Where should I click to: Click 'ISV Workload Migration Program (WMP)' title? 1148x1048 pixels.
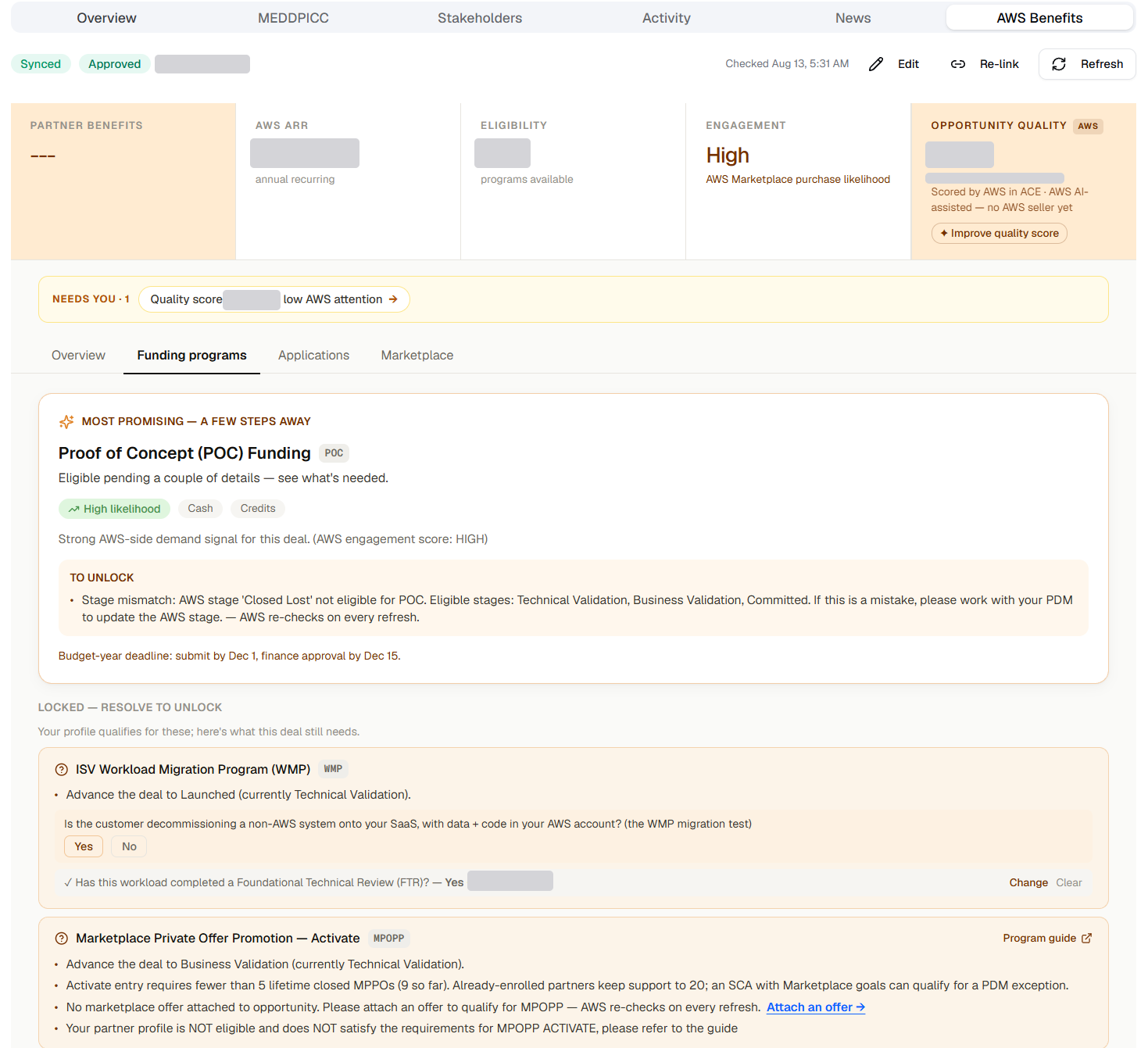[x=193, y=770]
